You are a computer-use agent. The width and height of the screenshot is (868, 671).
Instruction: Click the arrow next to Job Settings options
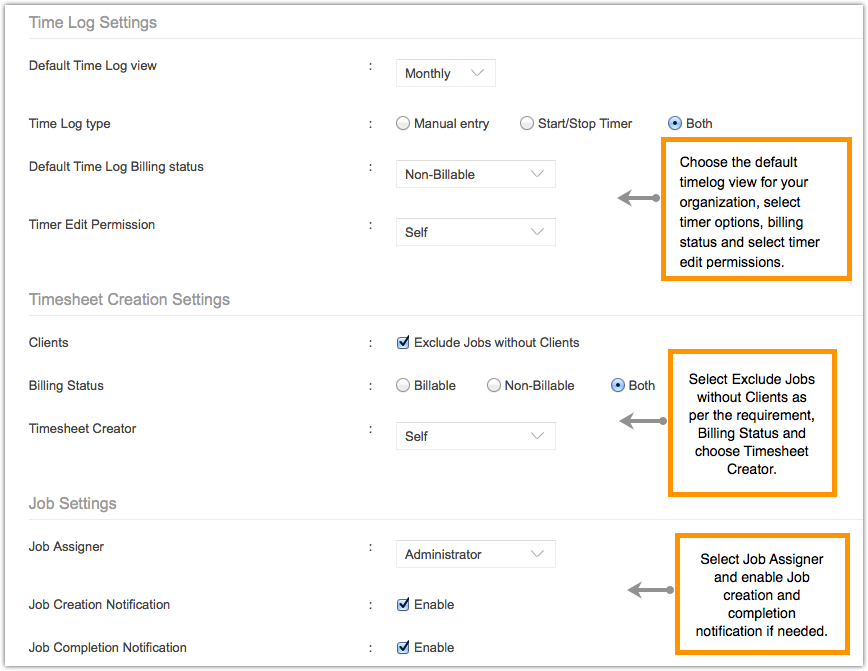click(650, 590)
